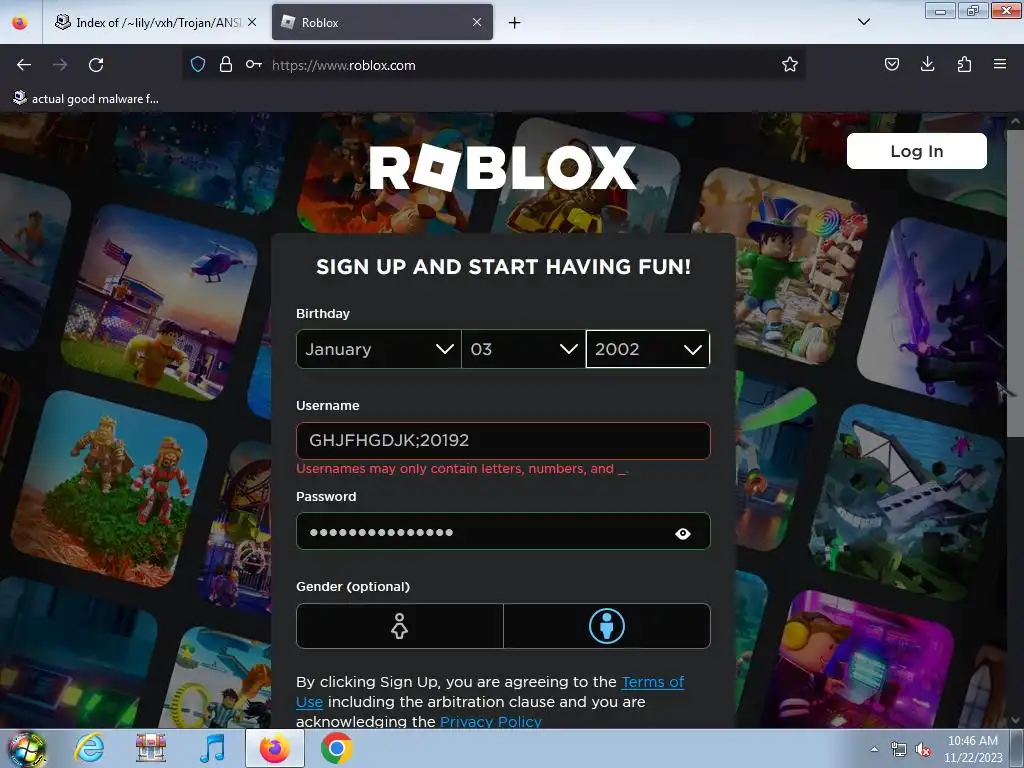Select the male gender option

pyautogui.click(x=607, y=626)
